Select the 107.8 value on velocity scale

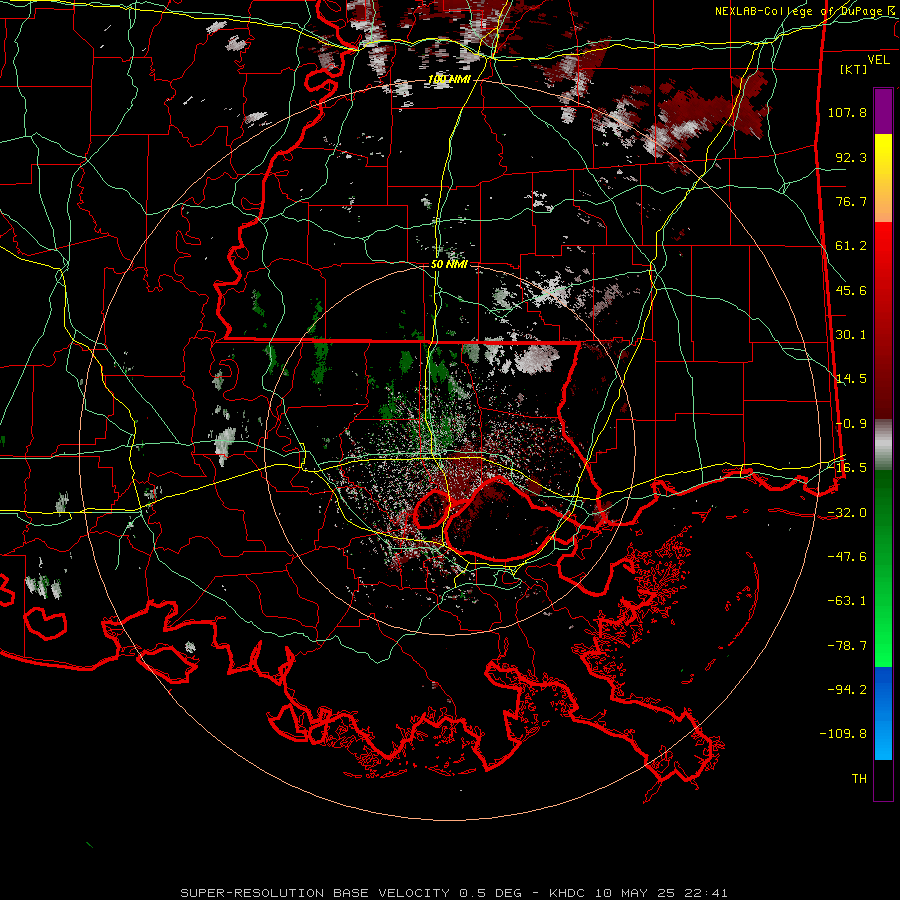coord(847,112)
